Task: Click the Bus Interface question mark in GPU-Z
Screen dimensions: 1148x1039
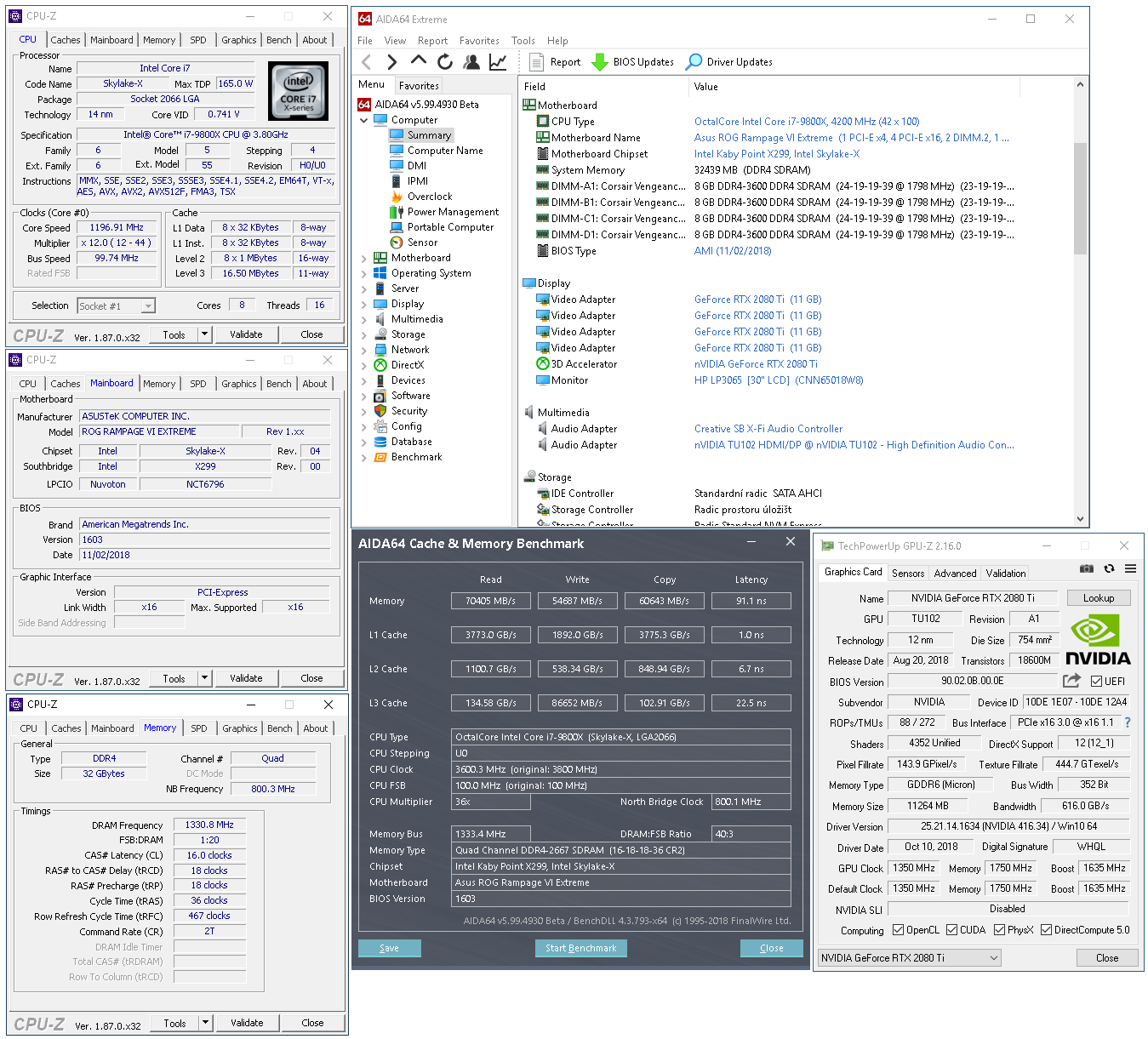Action: coord(1128,722)
